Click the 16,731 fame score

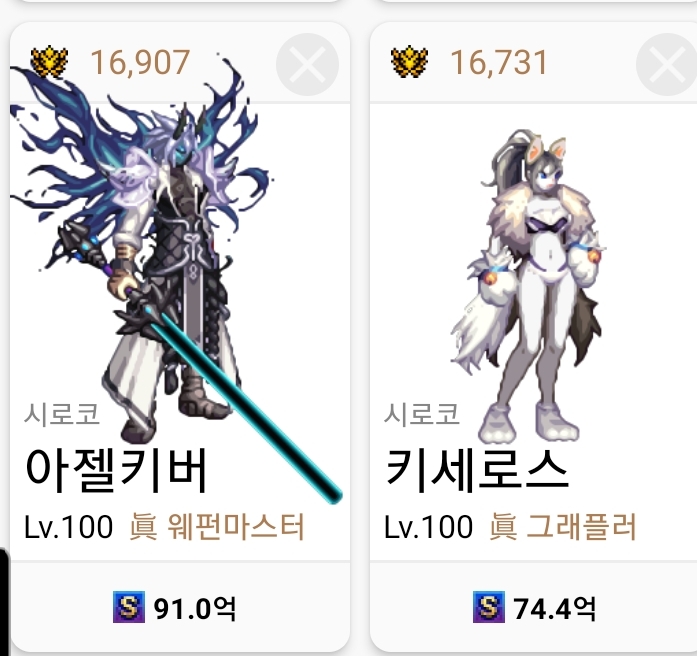click(x=499, y=63)
